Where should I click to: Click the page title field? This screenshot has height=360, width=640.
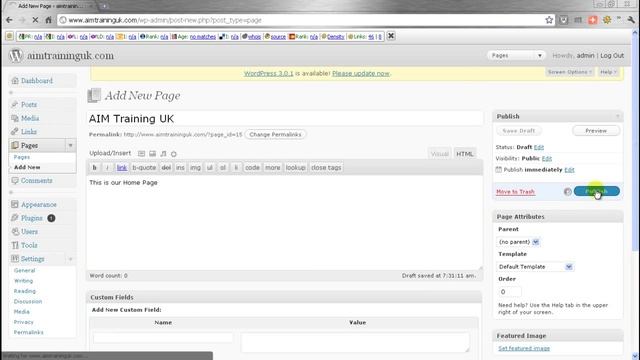coord(284,119)
